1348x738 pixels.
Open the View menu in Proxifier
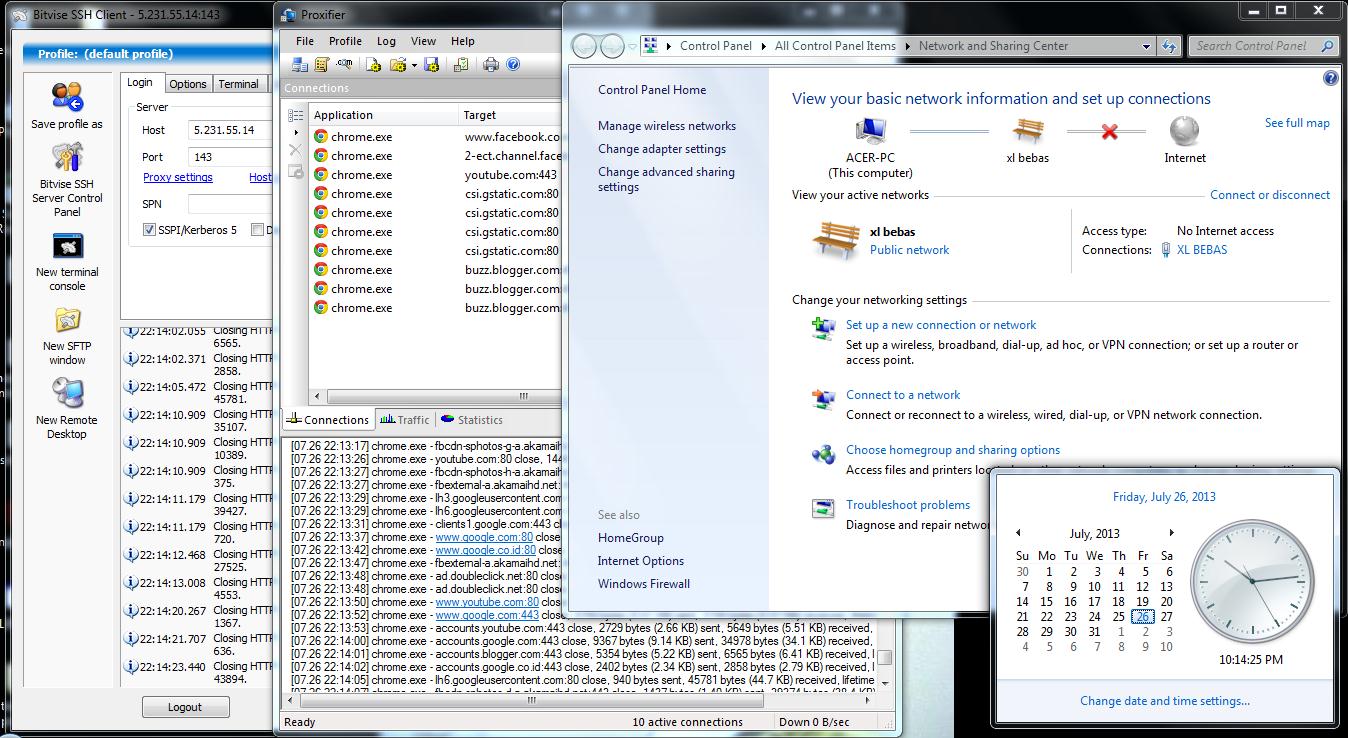point(423,41)
